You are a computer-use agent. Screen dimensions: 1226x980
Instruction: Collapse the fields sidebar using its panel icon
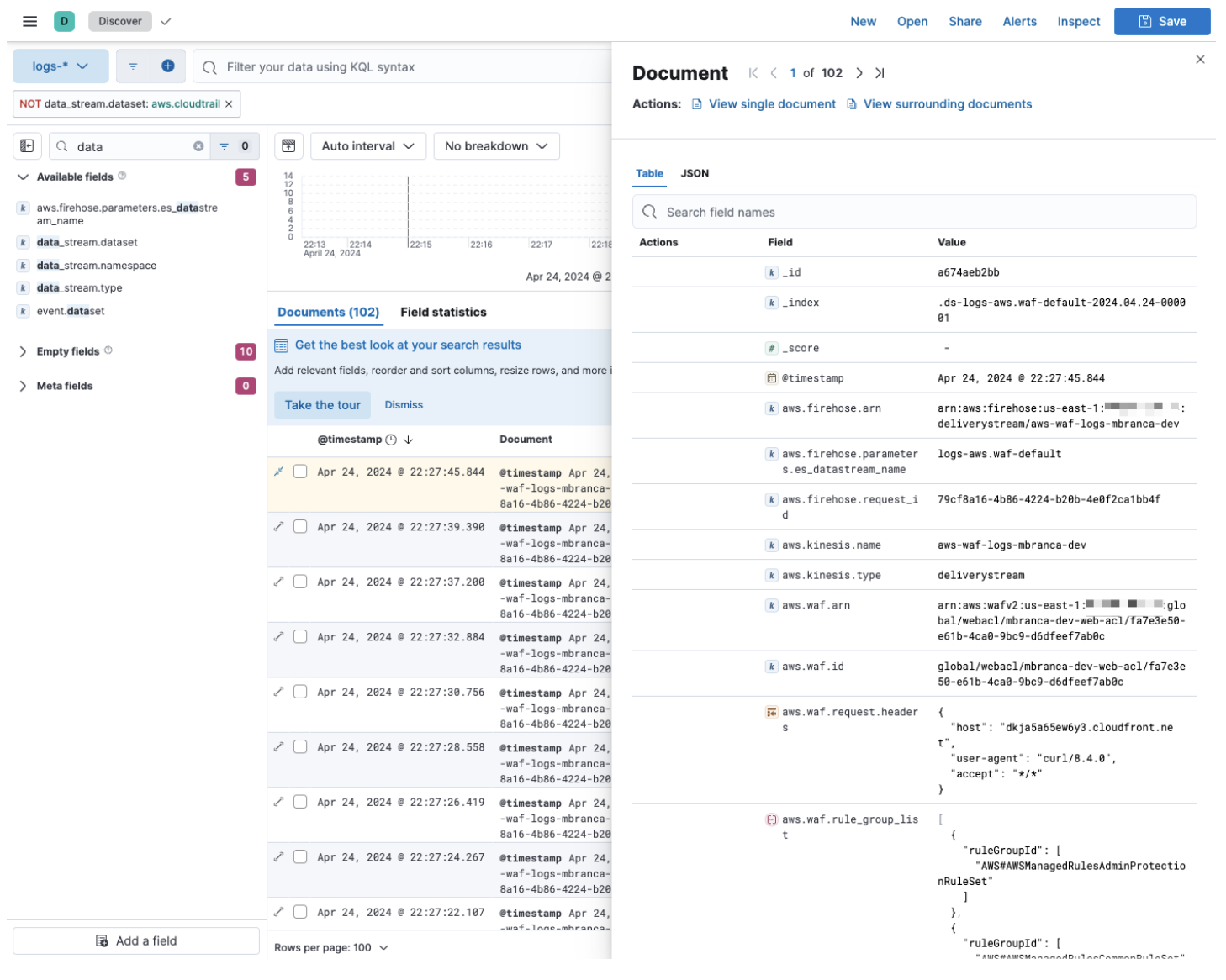point(27,145)
